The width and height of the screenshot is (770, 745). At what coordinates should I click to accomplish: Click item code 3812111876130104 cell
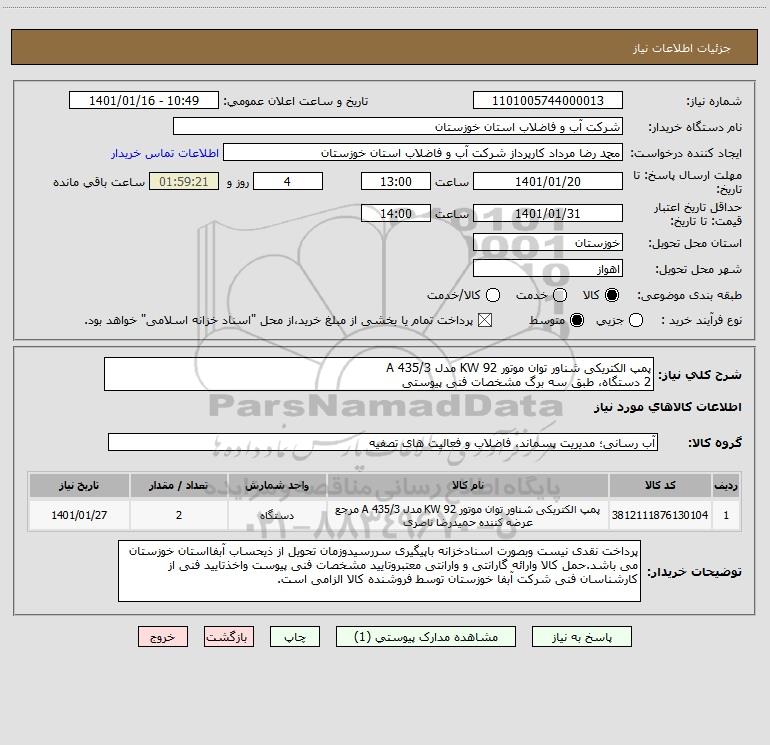coord(660,515)
